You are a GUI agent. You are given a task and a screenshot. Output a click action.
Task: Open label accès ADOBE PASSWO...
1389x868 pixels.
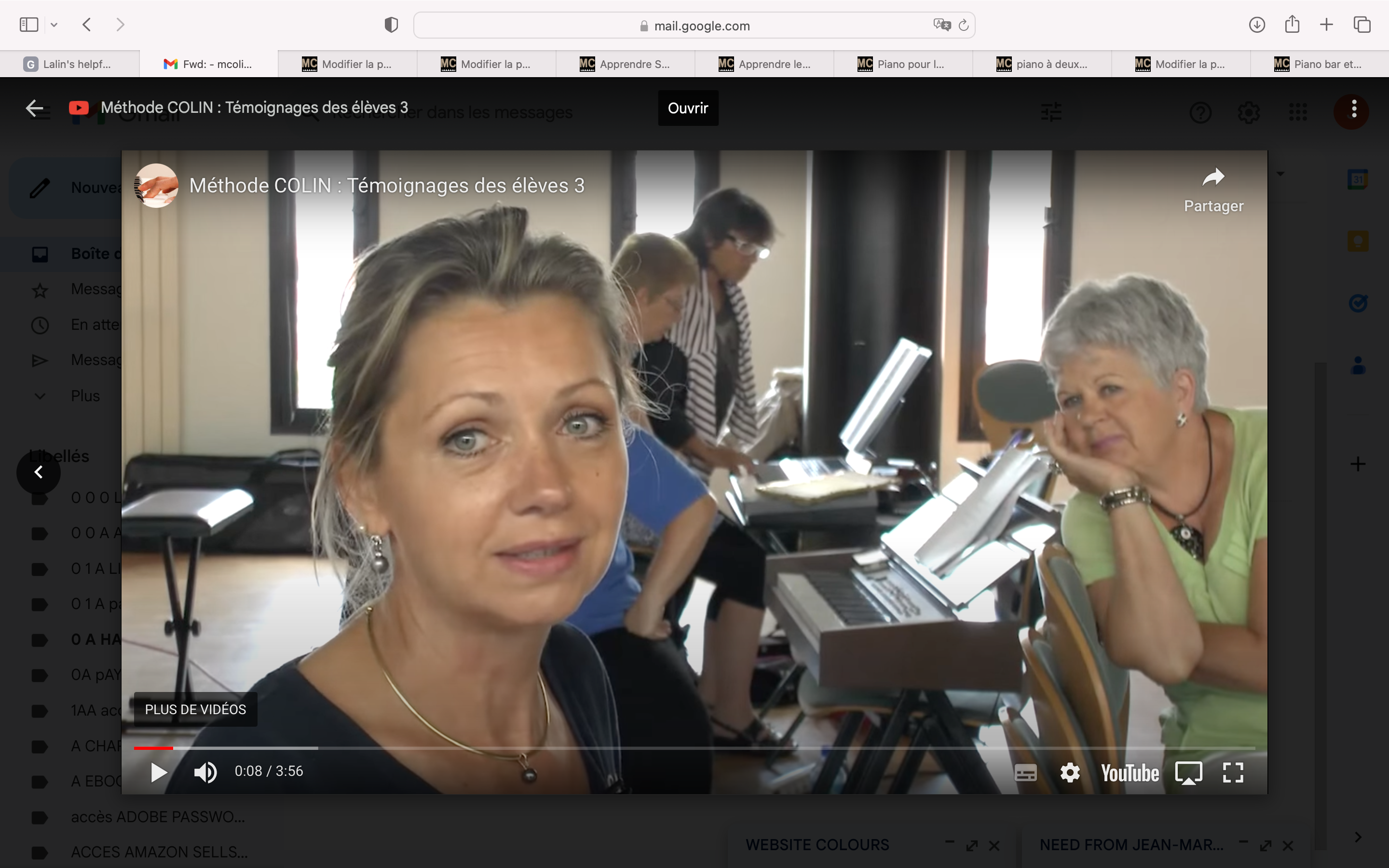(158, 817)
